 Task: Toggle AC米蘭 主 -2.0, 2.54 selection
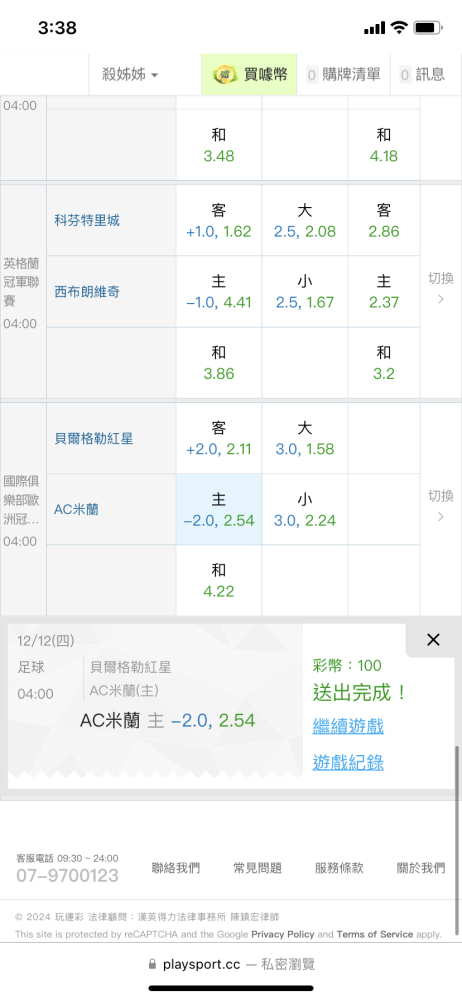(x=219, y=510)
